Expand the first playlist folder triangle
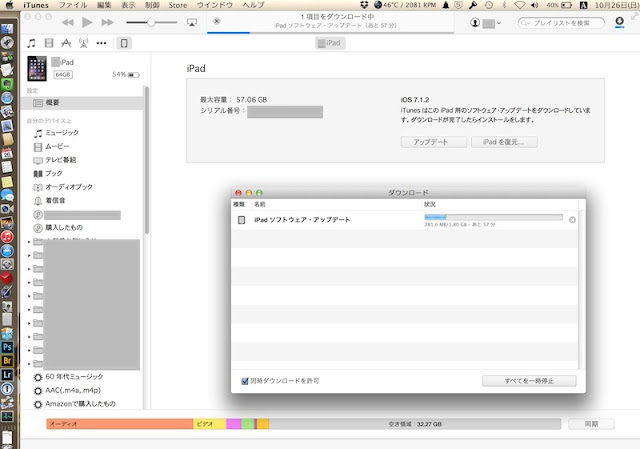 point(29,242)
